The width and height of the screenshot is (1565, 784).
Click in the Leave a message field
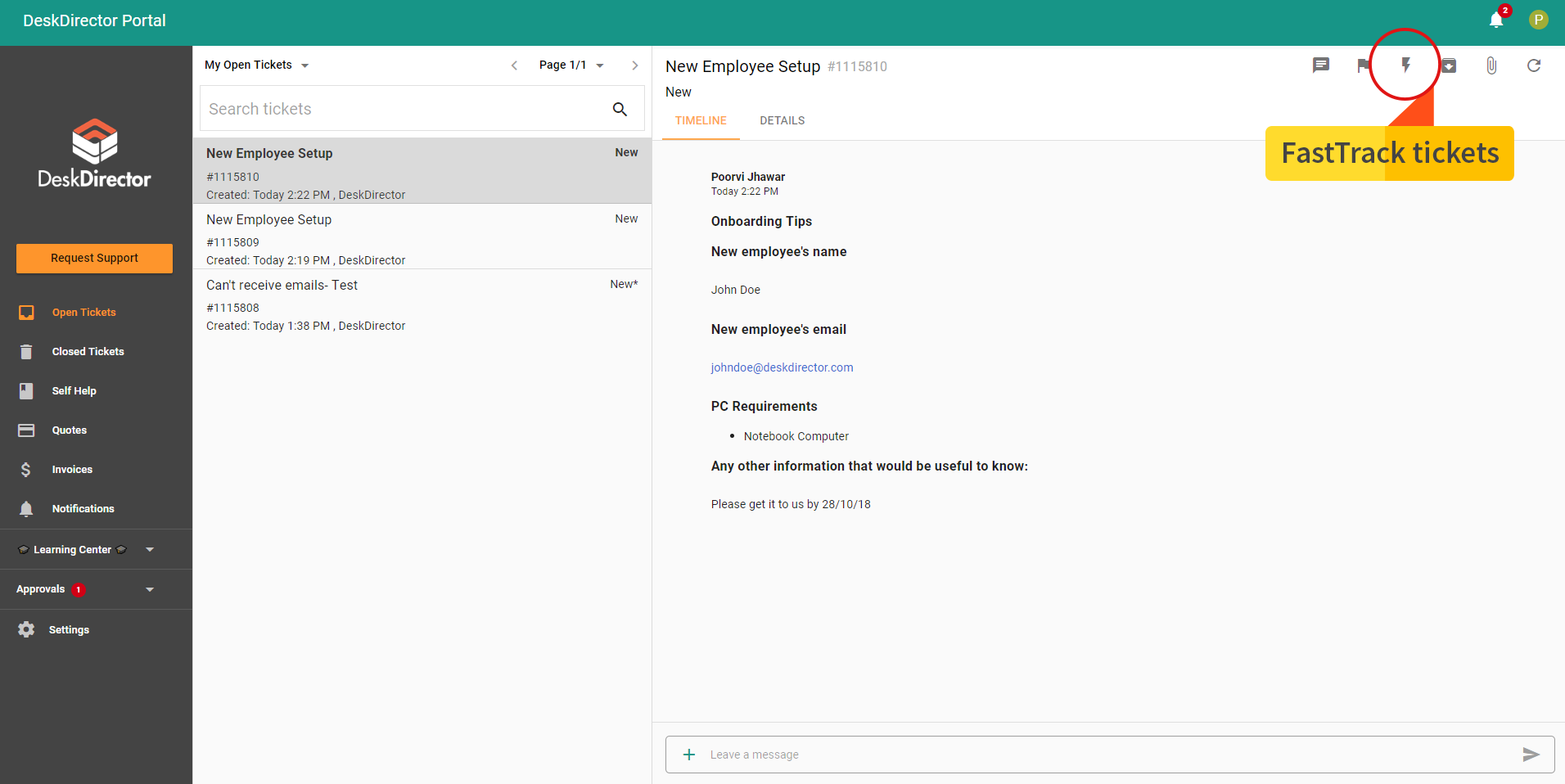[1109, 755]
